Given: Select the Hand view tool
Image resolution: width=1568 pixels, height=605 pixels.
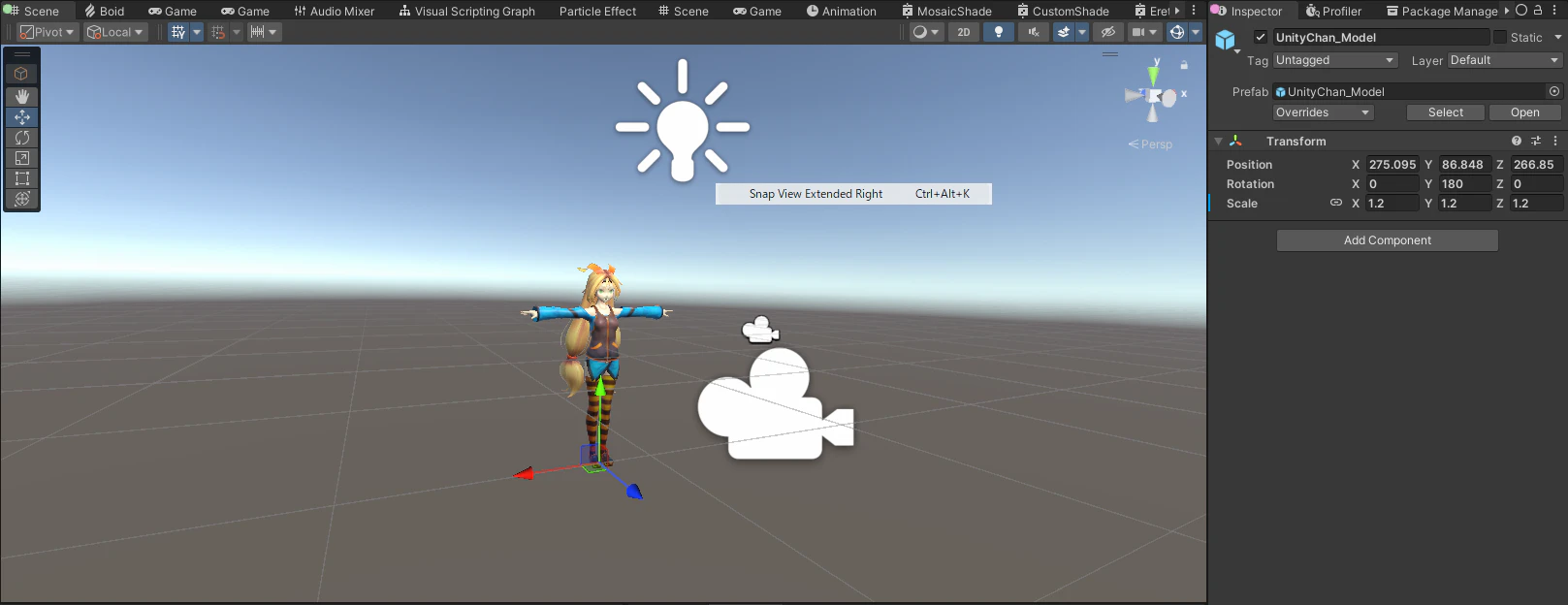Looking at the screenshot, I should (x=21, y=96).
